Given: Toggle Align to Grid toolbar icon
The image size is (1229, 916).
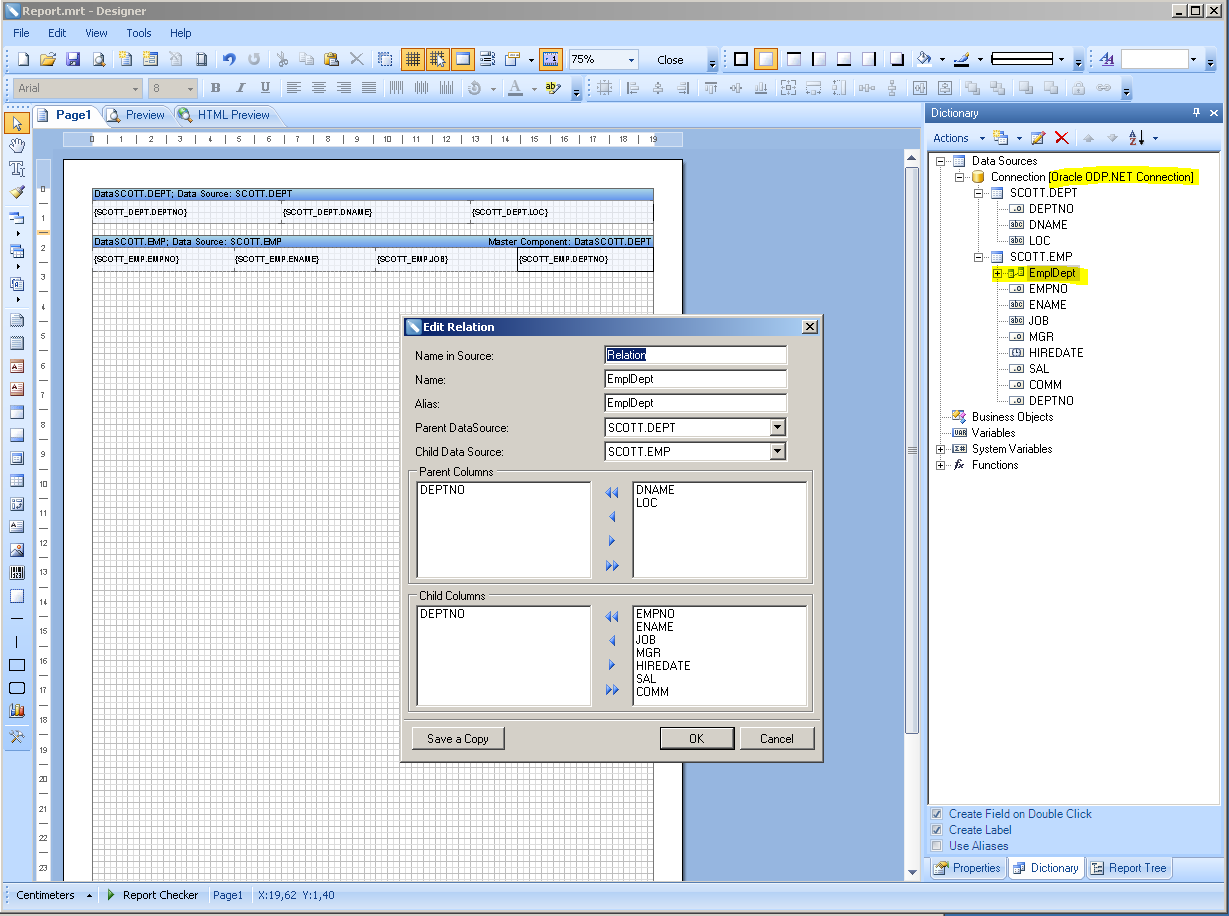Looking at the screenshot, I should (437, 60).
